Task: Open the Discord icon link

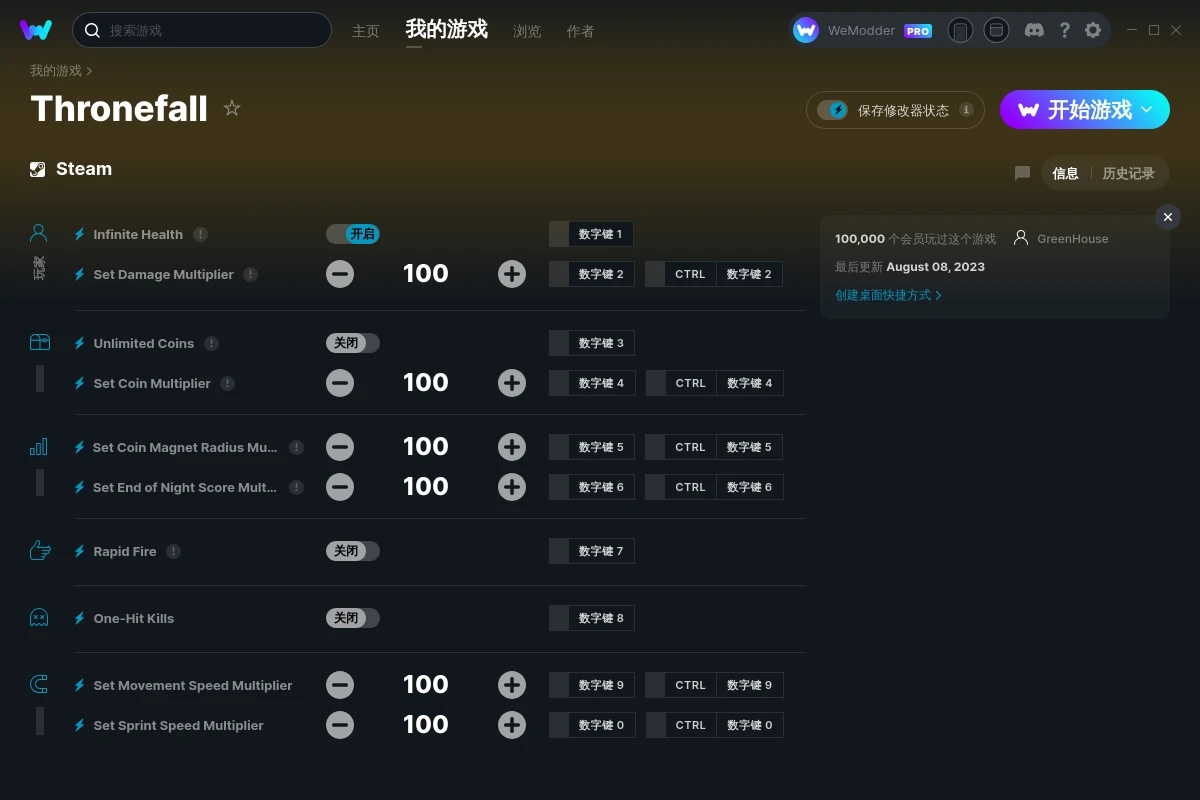Action: click(x=1035, y=30)
